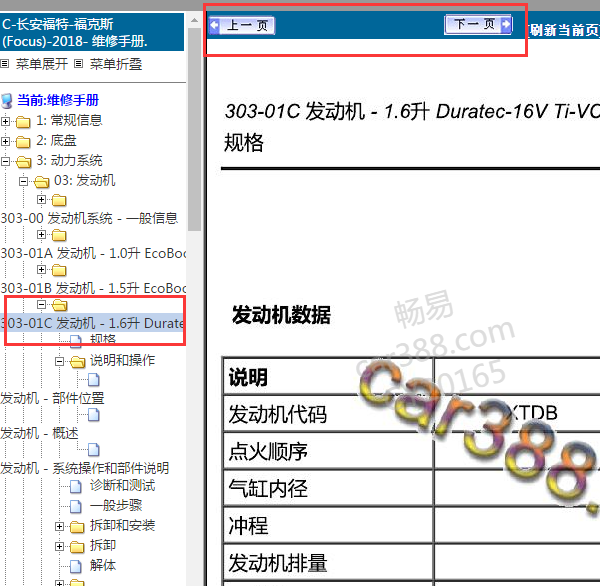Image resolution: width=600 pixels, height=586 pixels.
Task: Open the 规格 page in tree
Action: point(103,339)
